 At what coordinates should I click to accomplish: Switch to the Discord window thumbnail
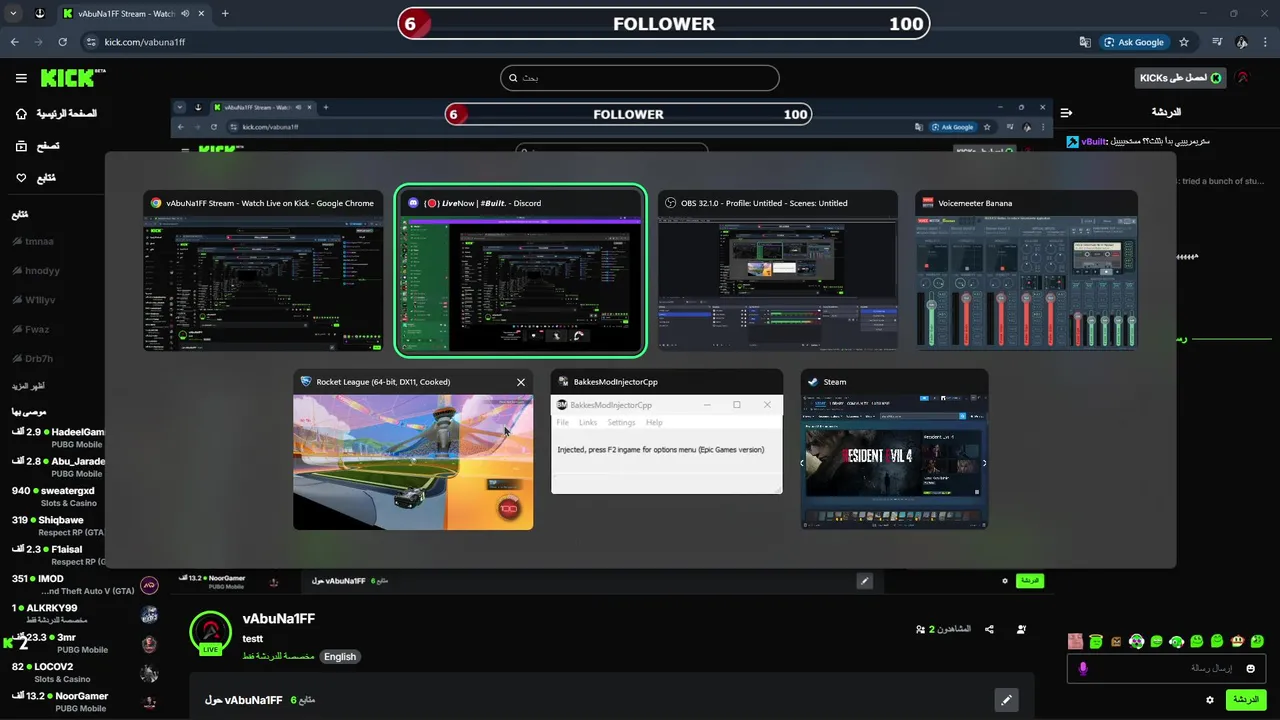pyautogui.click(x=520, y=270)
